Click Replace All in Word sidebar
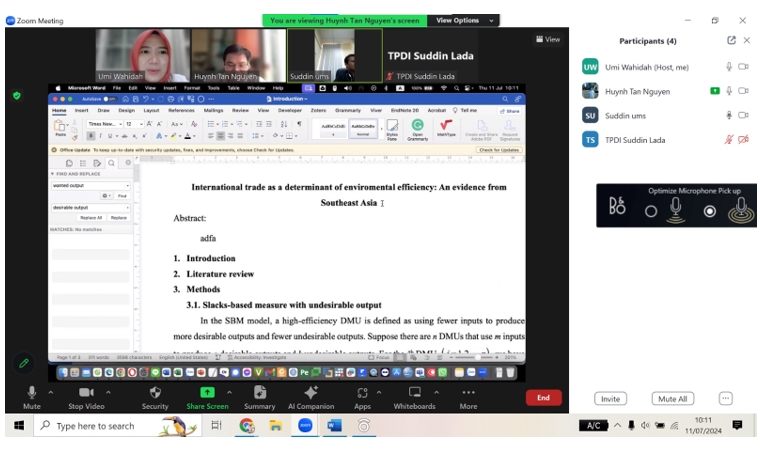The image size is (760, 469). (91, 218)
